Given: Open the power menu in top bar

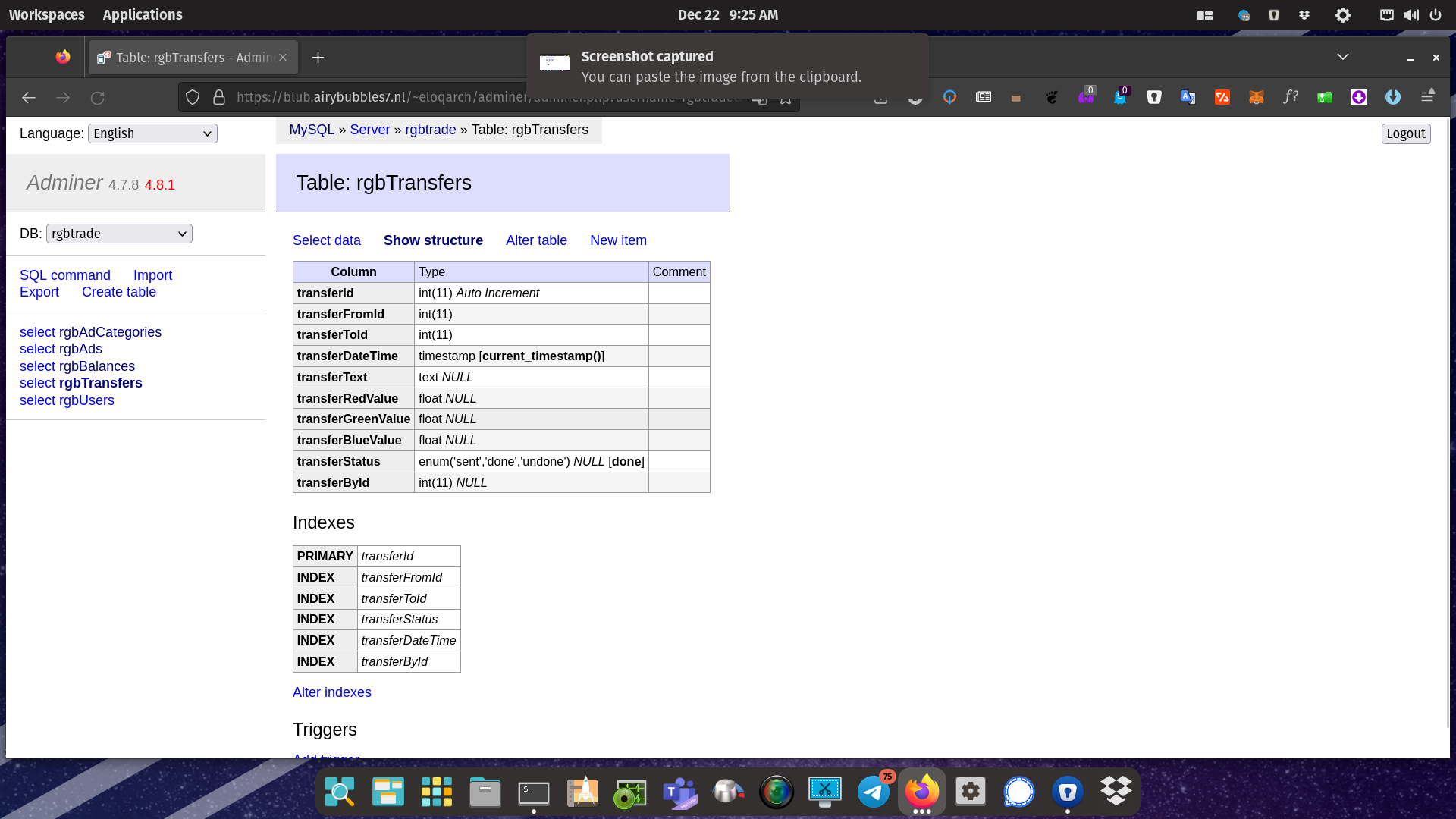Looking at the screenshot, I should coord(1436,15).
